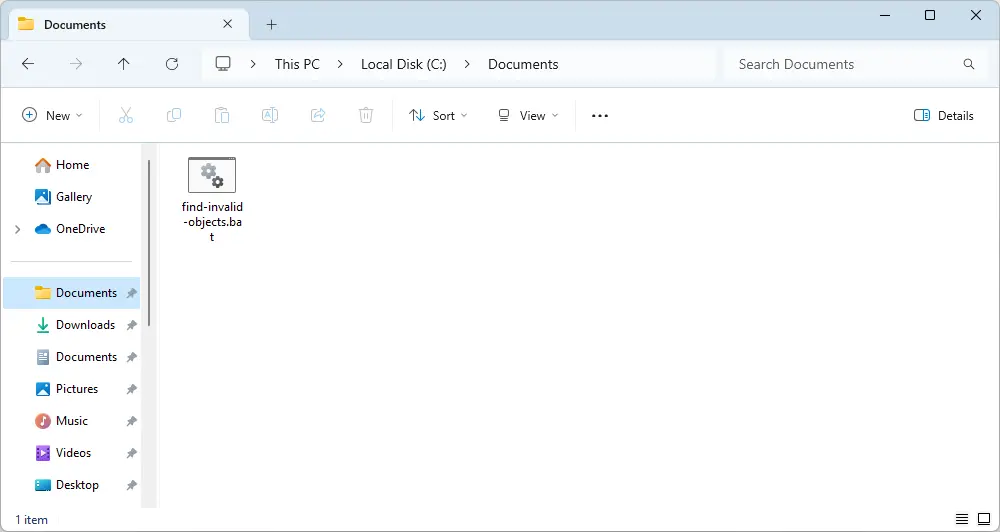Open the Sort dropdown menu
1000x532 pixels.
pyautogui.click(x=438, y=115)
